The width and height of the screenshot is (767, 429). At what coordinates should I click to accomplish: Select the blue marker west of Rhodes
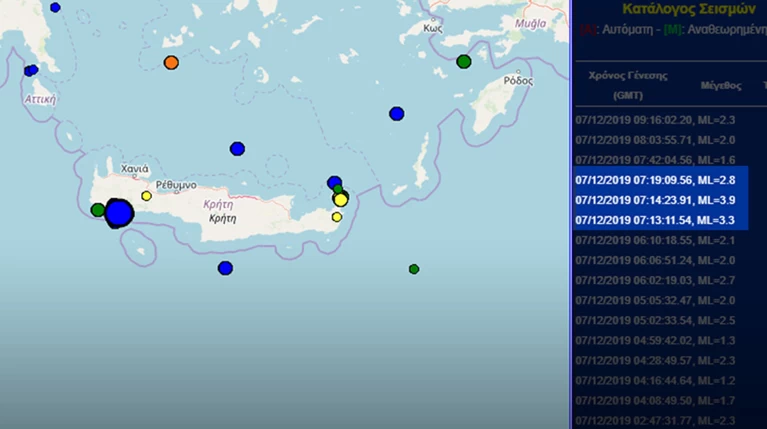397,114
